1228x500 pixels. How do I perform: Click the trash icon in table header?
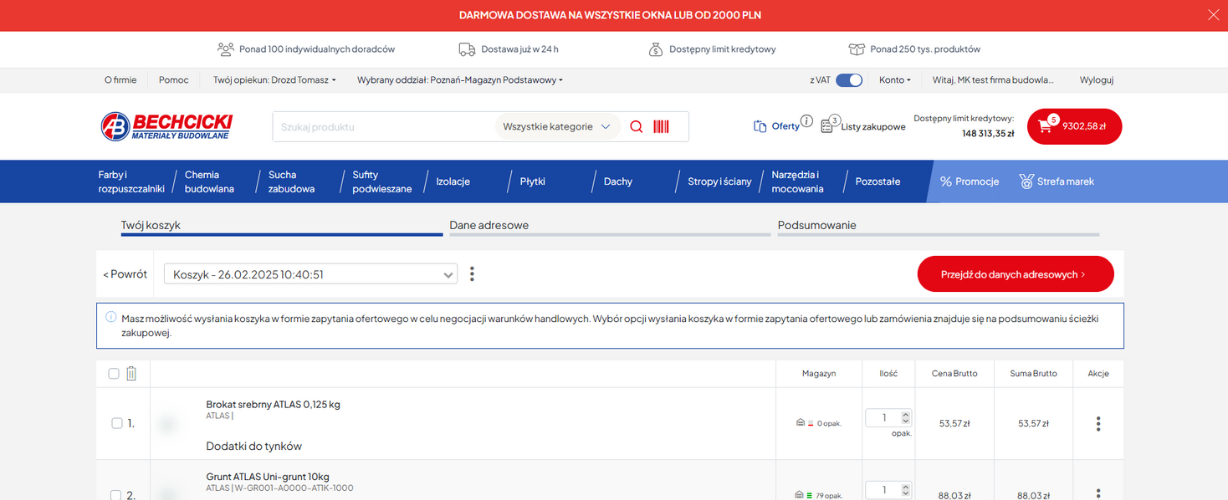click(131, 373)
